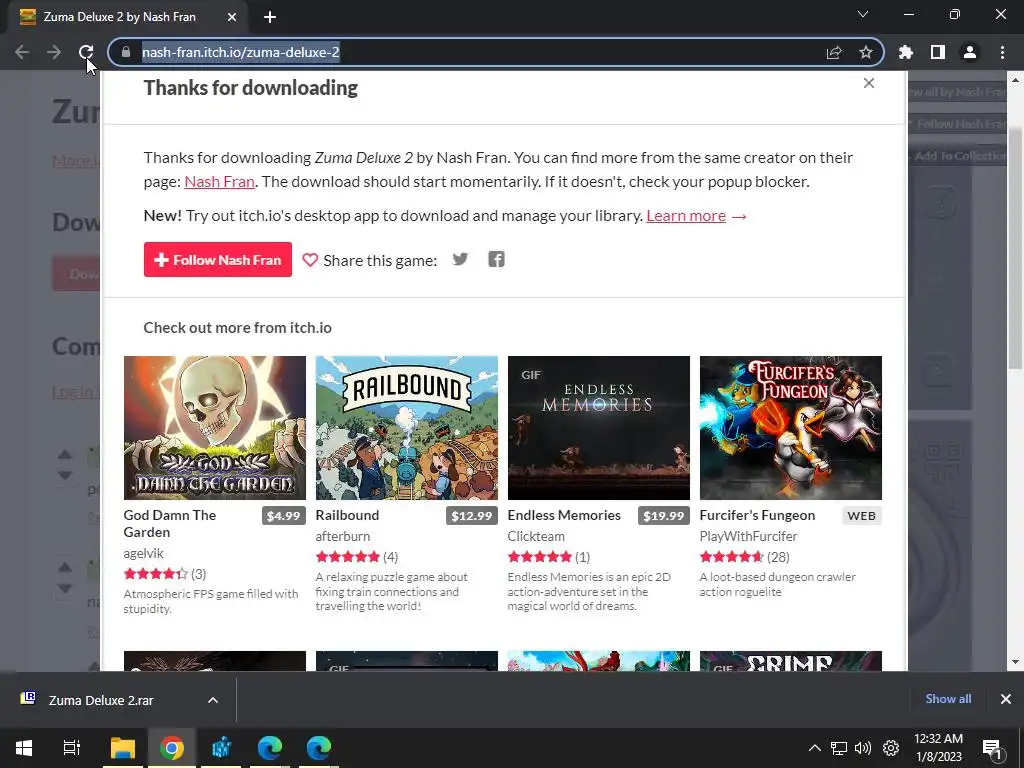The image size is (1024, 768).
Task: Click the God Damn The Garden title
Action: [170, 524]
